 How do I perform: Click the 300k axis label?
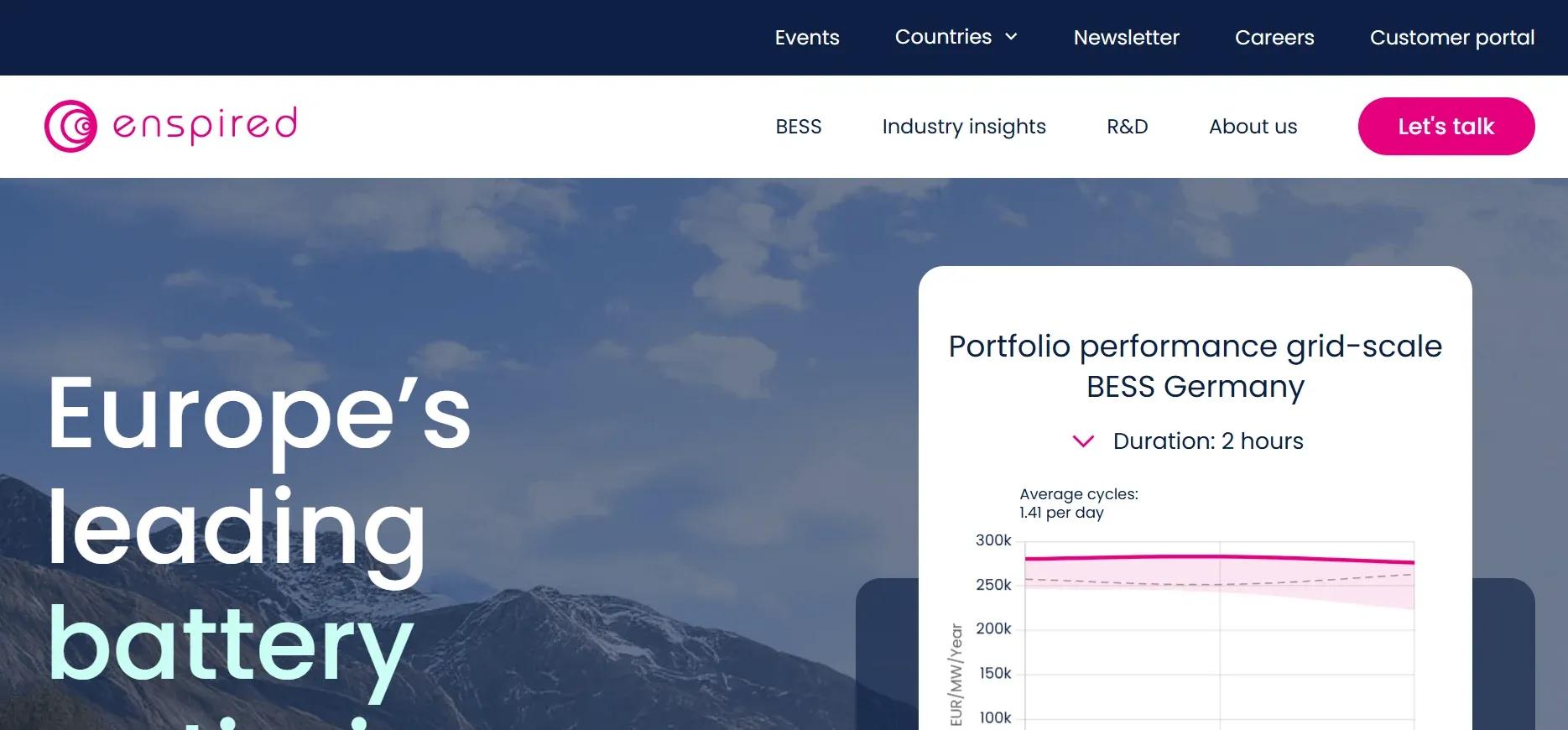(x=993, y=540)
